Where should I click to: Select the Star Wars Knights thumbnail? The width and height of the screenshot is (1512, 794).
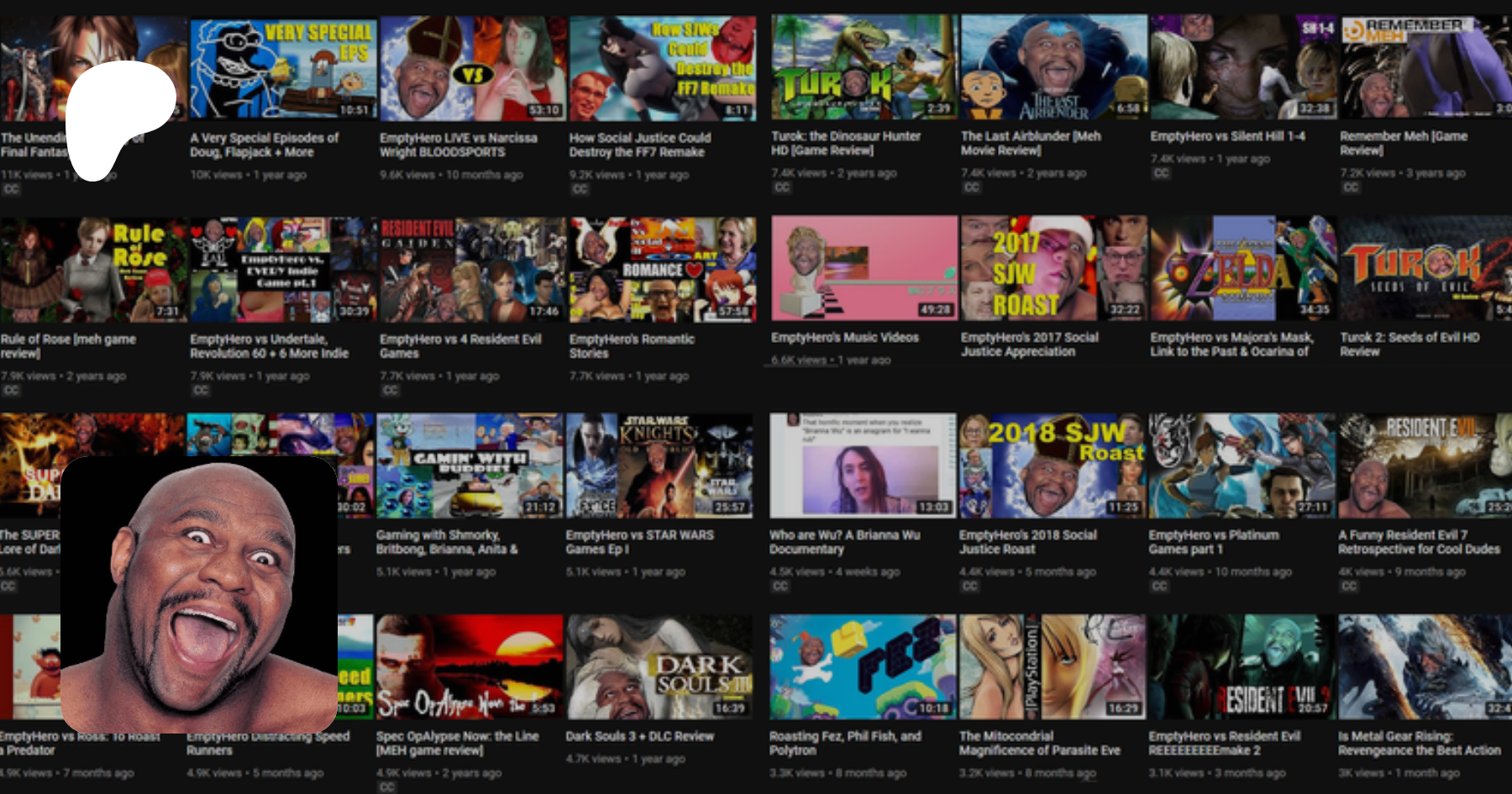click(x=659, y=465)
